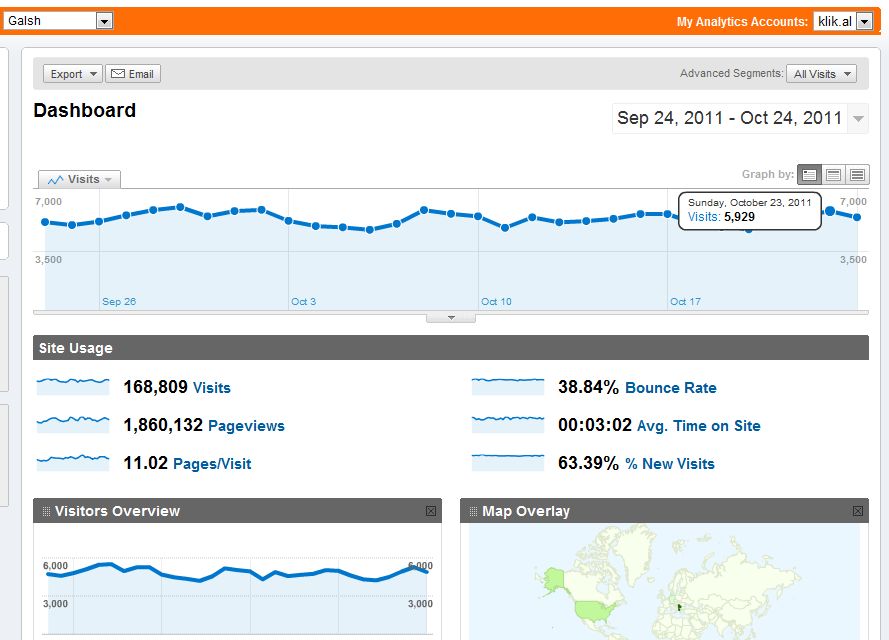Open the Visits report link
The height and width of the screenshot is (640, 889).
pyautogui.click(x=211, y=388)
